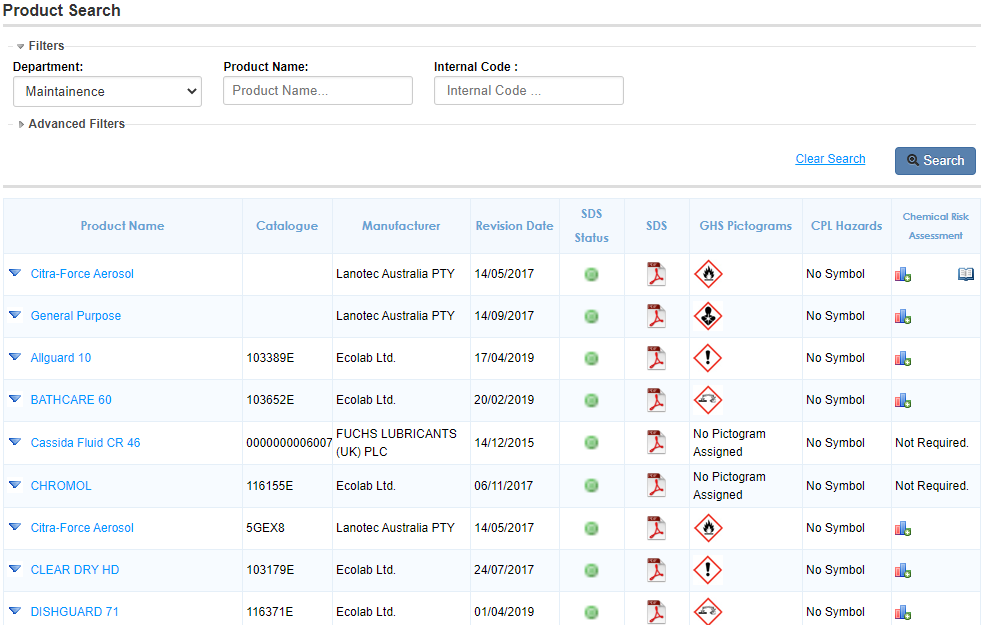Open the Department dropdown
The height and width of the screenshot is (625, 1000).
(107, 91)
